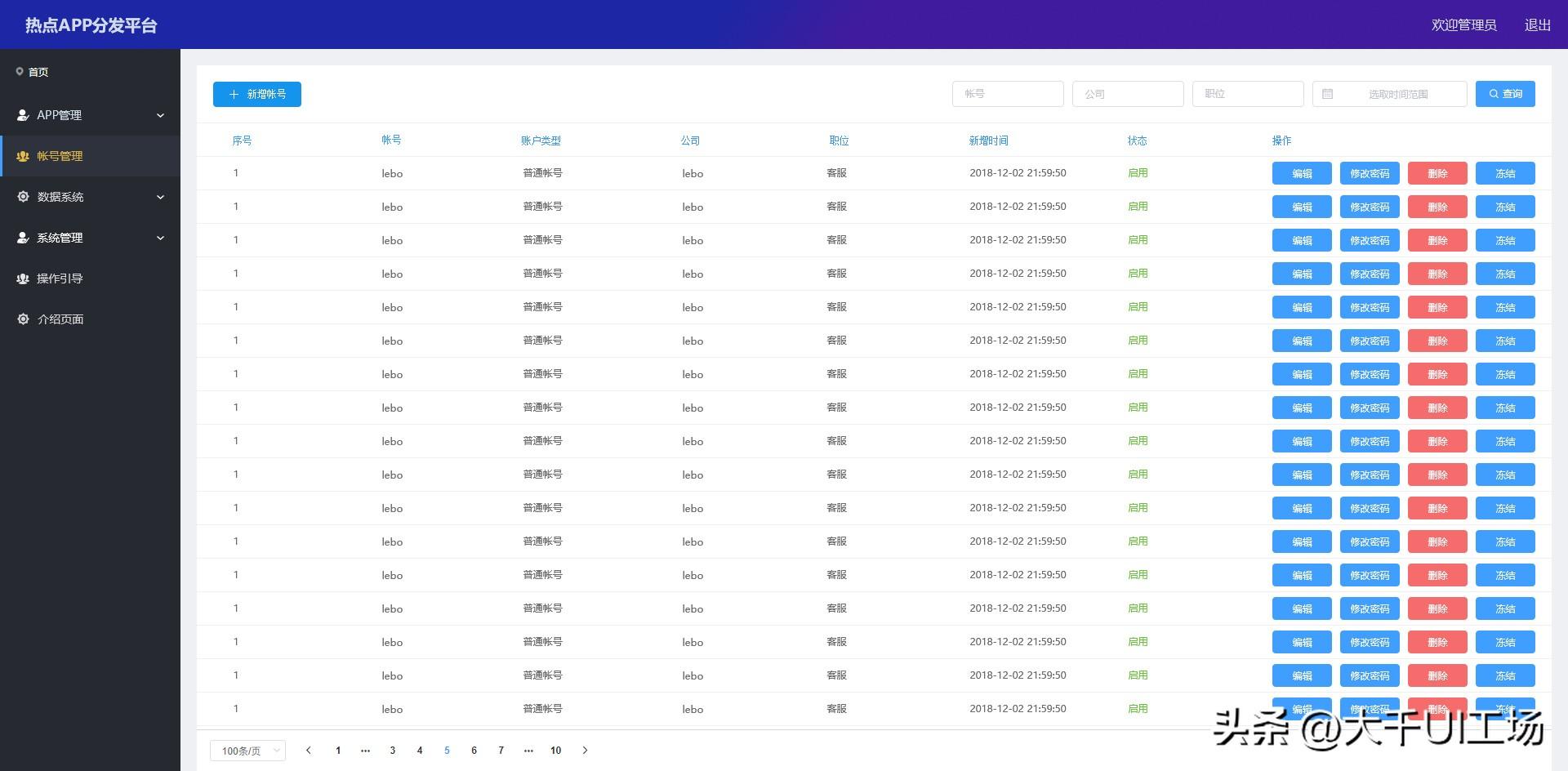Viewport: 1568px width, 771px height.
Task: Expand the 数据系统 menu chevron
Action: pos(160,197)
